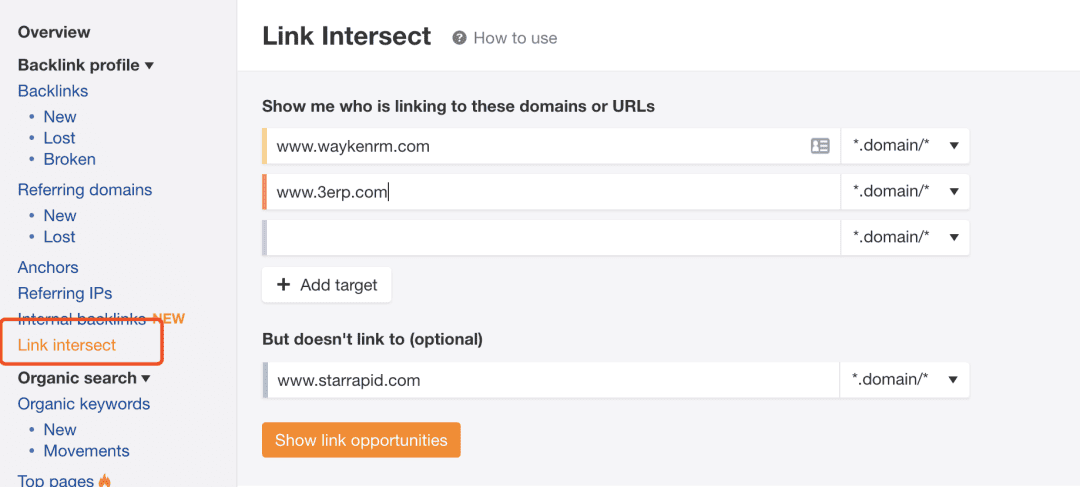
Task: Click the flame icon beside Top pages
Action: click(105, 480)
